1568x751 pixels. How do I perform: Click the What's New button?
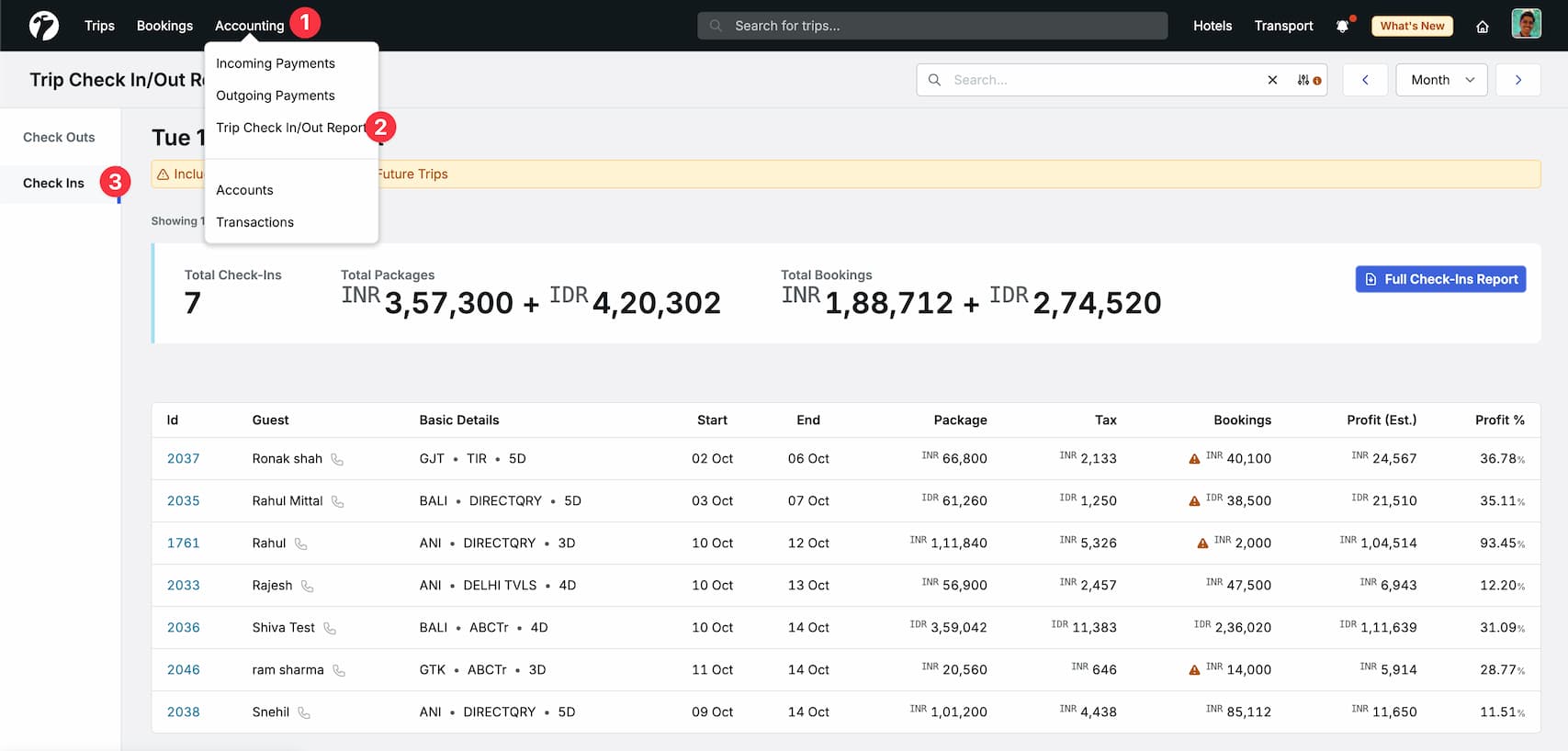coord(1412,26)
